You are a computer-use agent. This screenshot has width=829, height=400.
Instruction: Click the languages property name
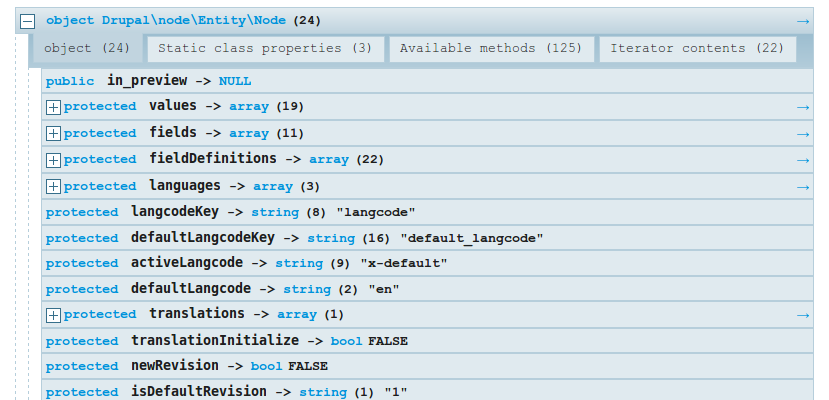tap(185, 185)
